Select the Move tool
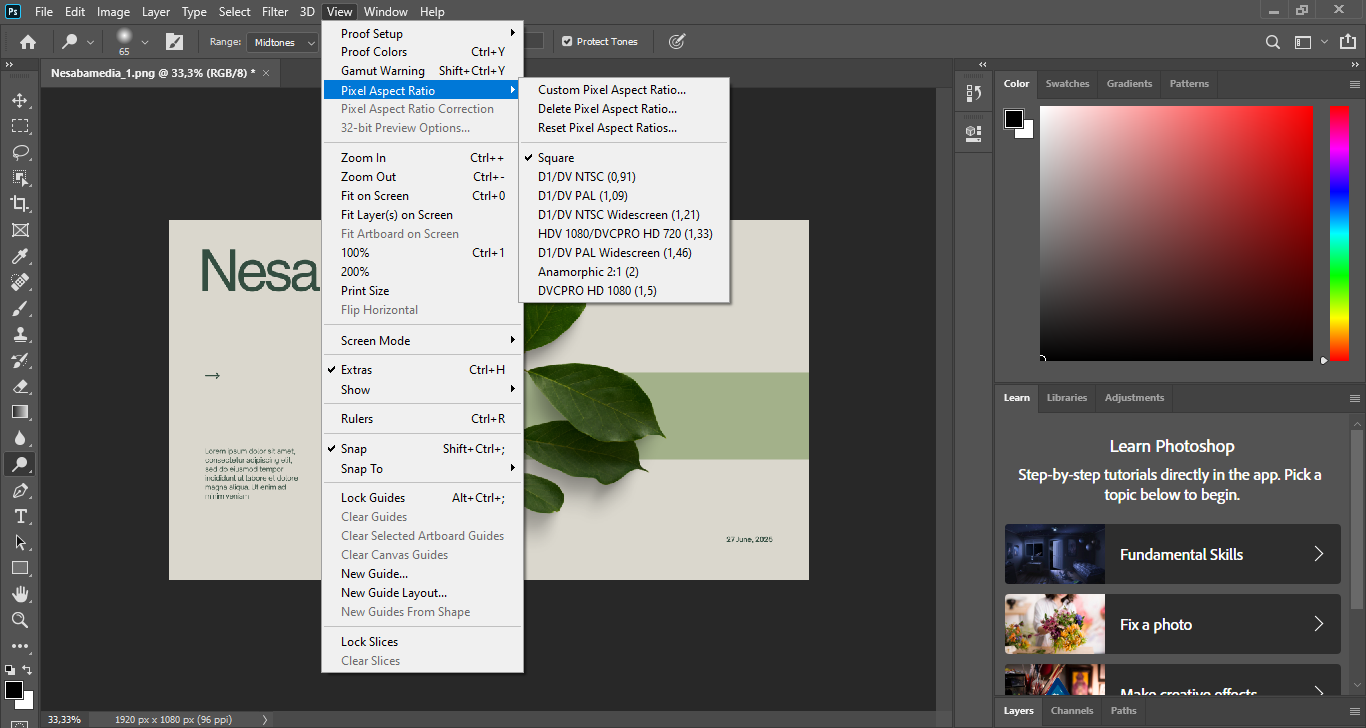Image resolution: width=1366 pixels, height=728 pixels. pos(19,101)
